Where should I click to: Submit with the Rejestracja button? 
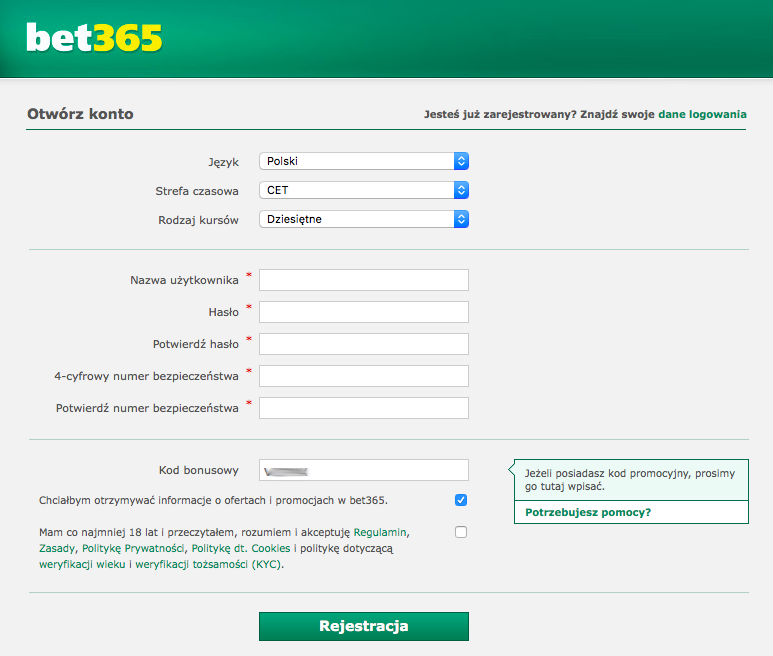[364, 626]
